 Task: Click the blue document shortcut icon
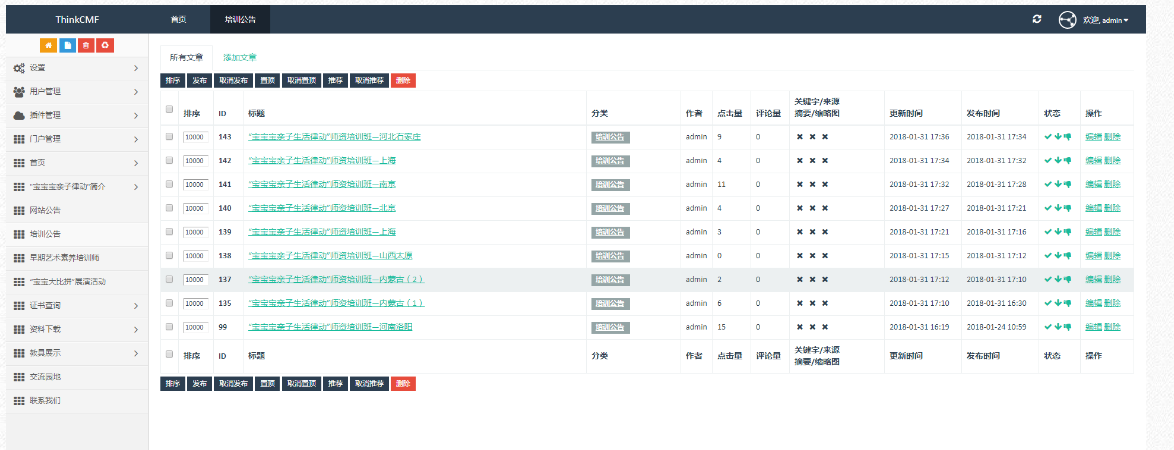coord(67,45)
